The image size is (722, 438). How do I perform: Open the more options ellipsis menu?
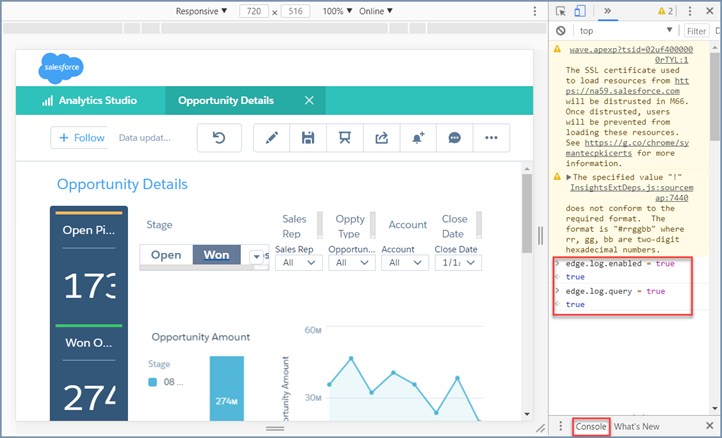tap(491, 138)
